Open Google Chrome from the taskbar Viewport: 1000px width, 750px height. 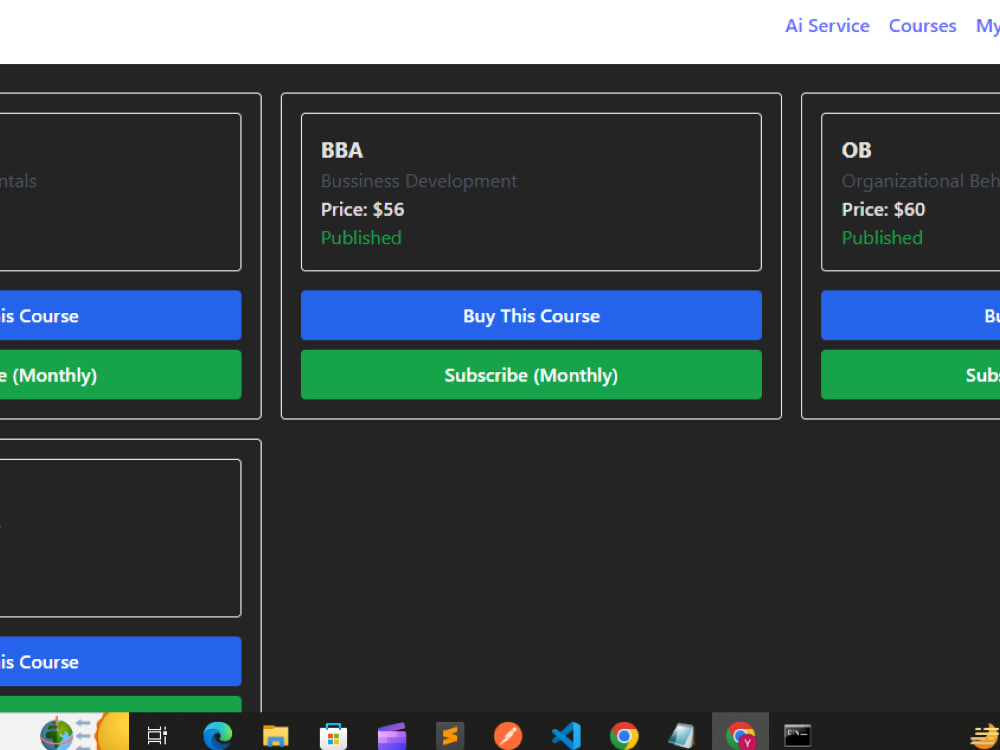point(624,735)
